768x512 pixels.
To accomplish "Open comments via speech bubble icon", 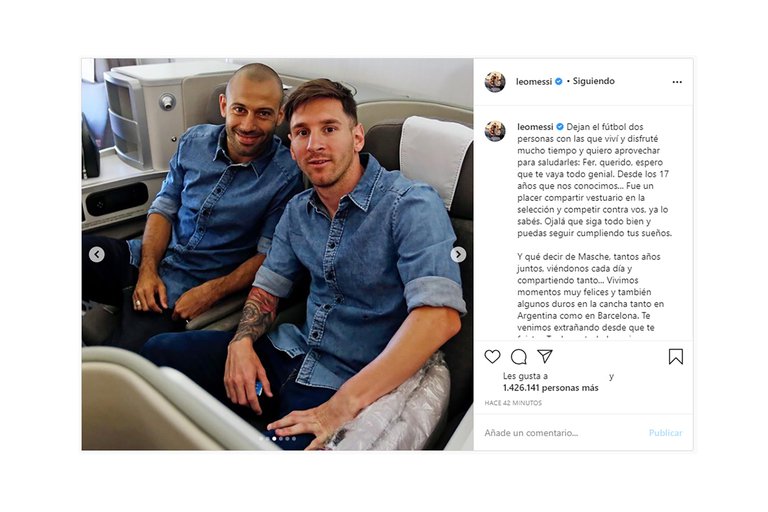I will click(x=519, y=357).
